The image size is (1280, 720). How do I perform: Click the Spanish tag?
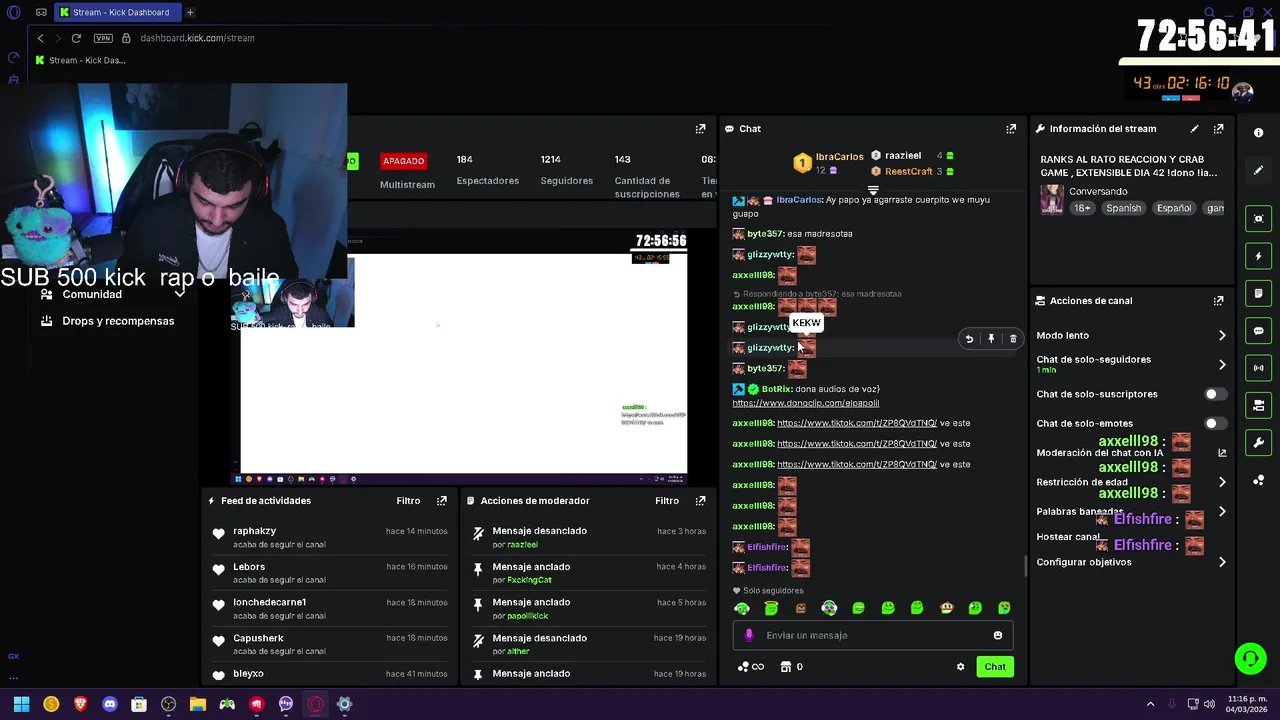1123,208
